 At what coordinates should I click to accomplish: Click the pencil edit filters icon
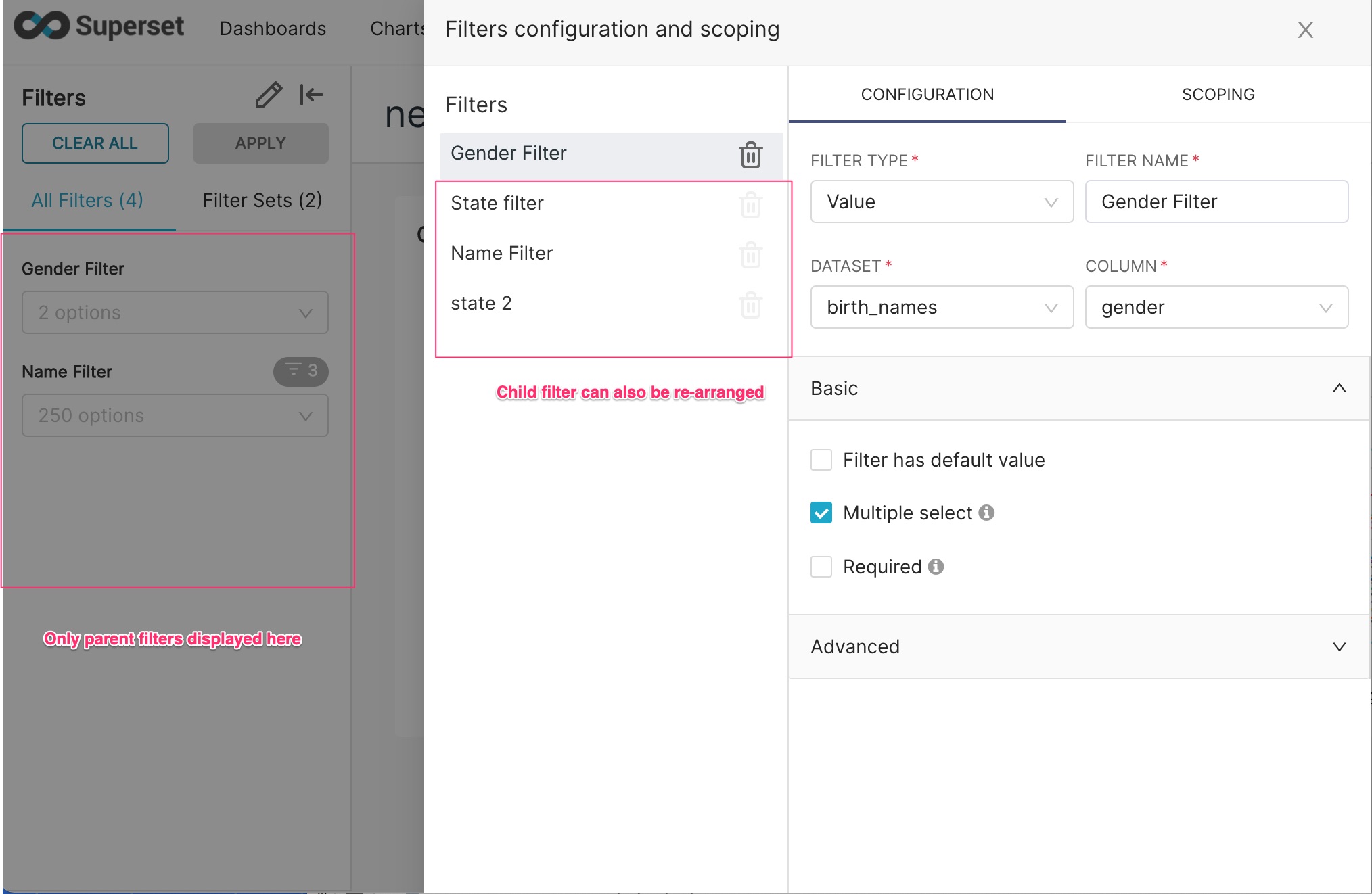tap(268, 95)
